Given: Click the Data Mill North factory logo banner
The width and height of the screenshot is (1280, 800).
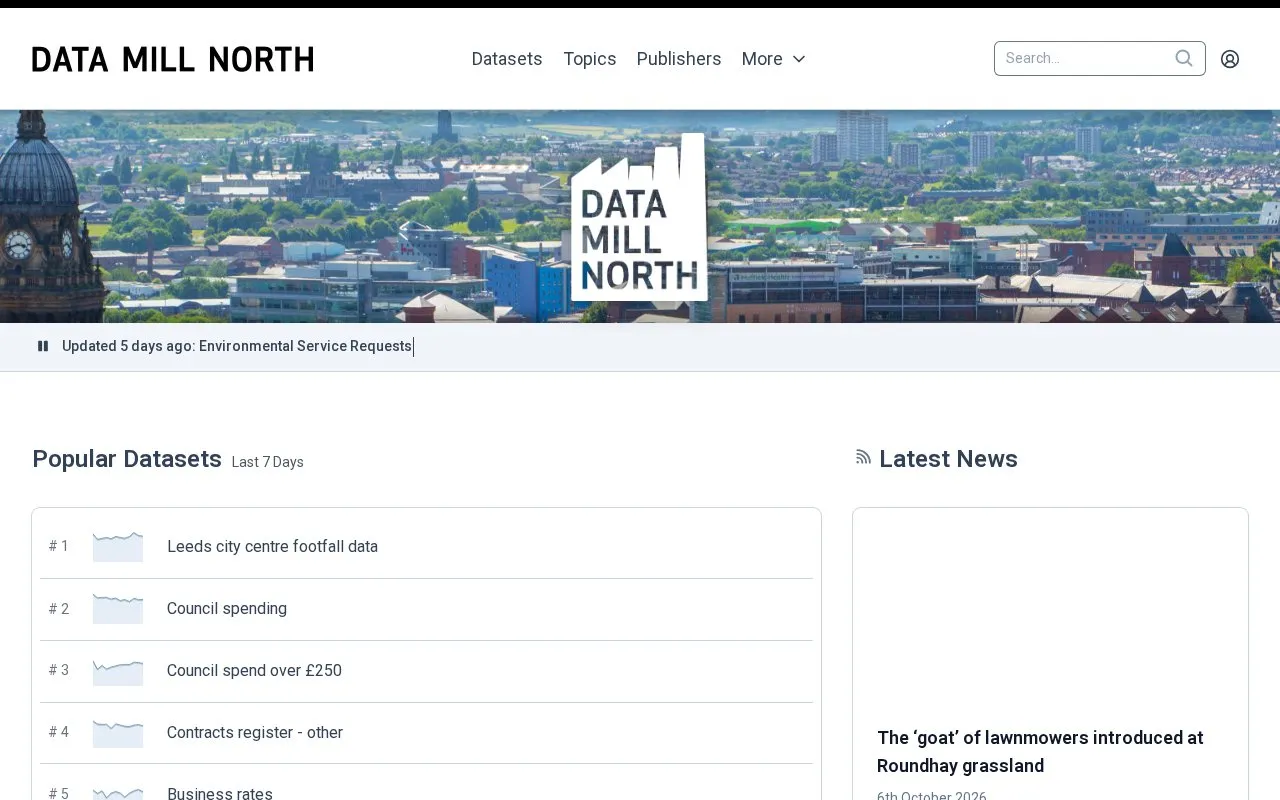Looking at the screenshot, I should click(x=639, y=217).
